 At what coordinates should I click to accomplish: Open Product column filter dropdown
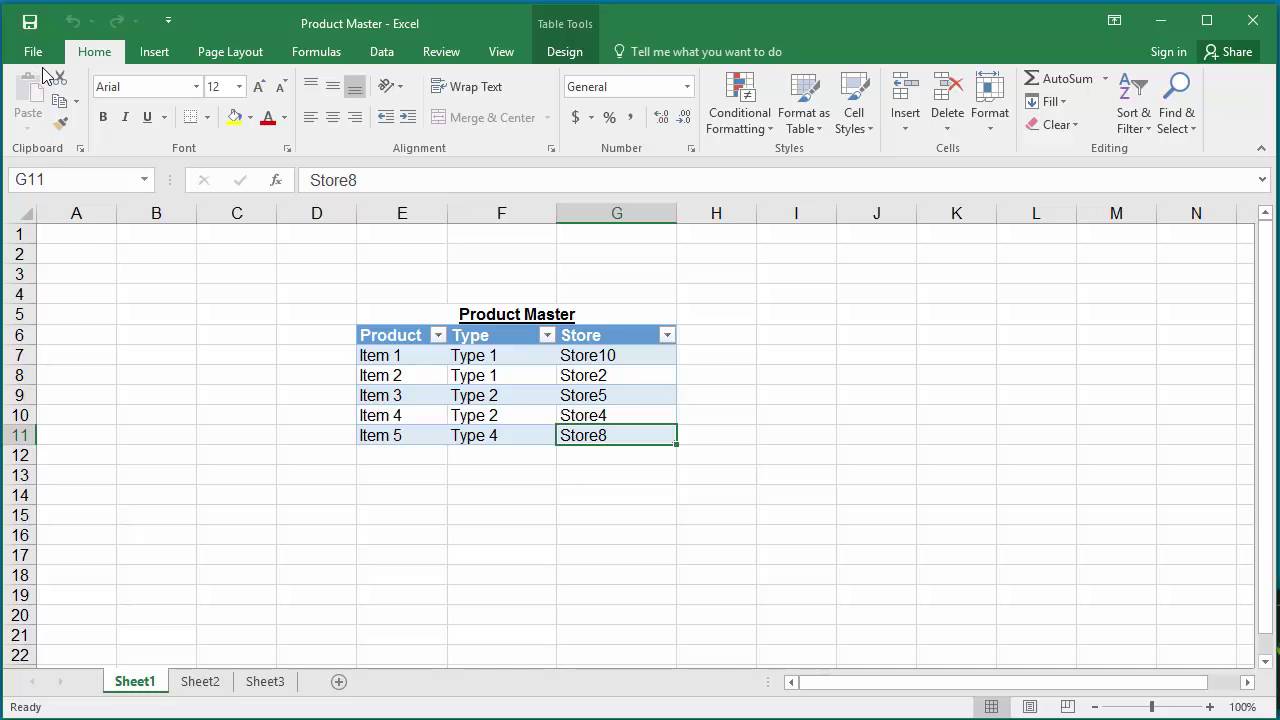pyautogui.click(x=437, y=335)
